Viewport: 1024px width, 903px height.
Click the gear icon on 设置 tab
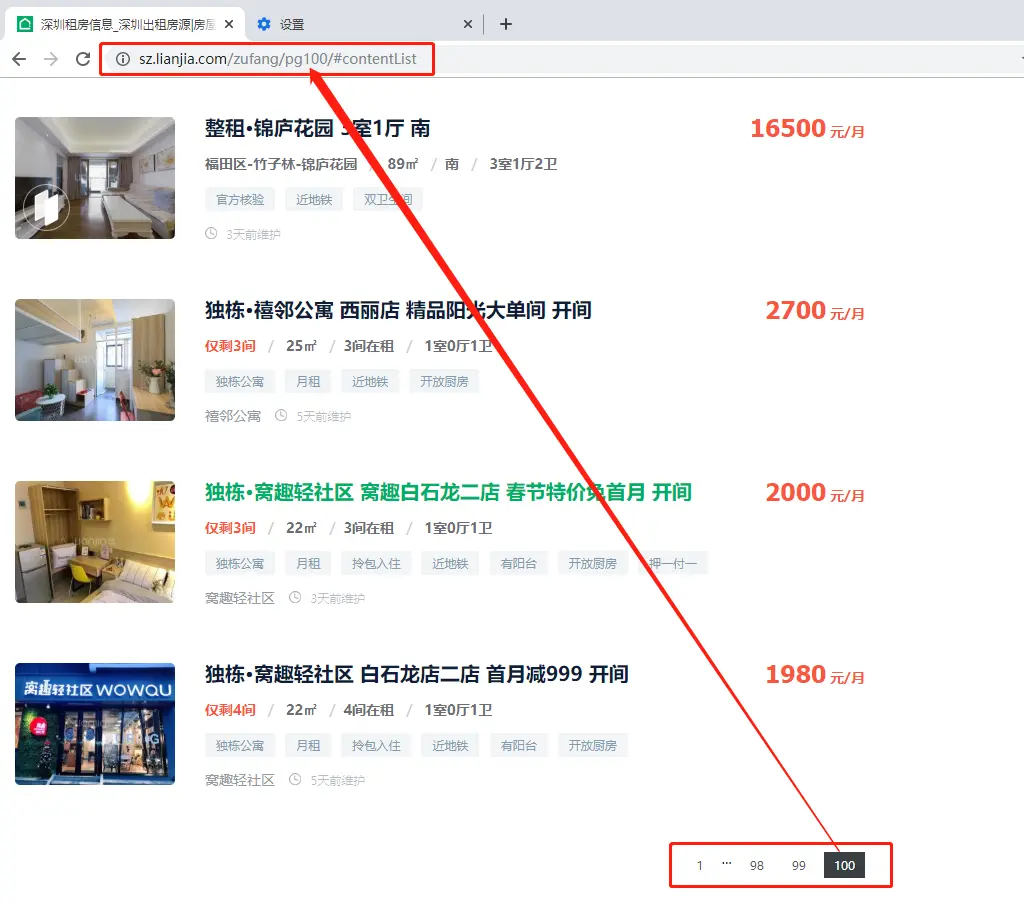(x=264, y=24)
